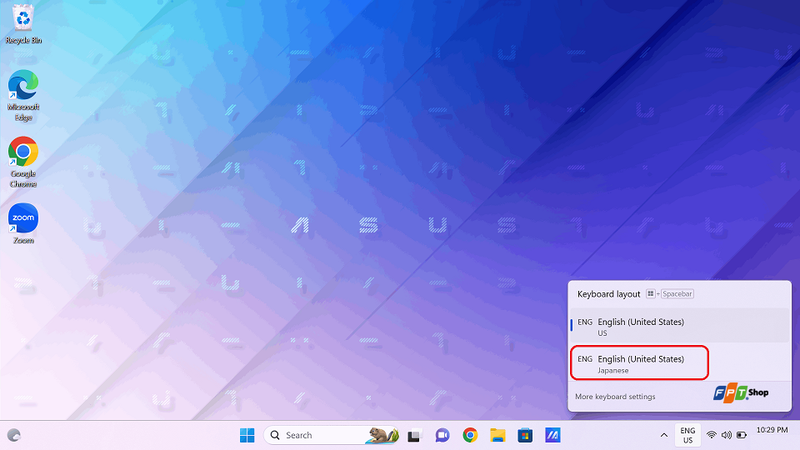Open Chrome from the taskbar
Screen dimensions: 800x450
click(470, 435)
